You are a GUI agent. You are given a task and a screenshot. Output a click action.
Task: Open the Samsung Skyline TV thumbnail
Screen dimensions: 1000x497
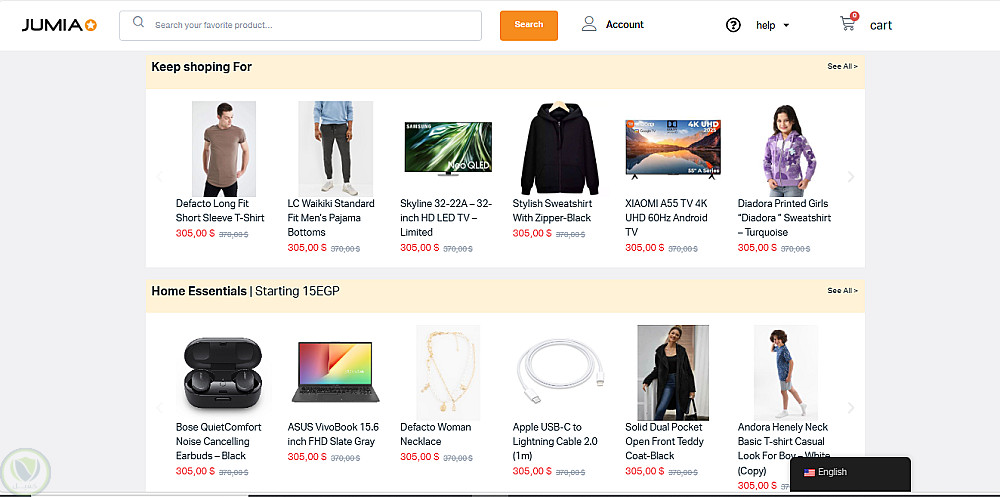pos(447,148)
